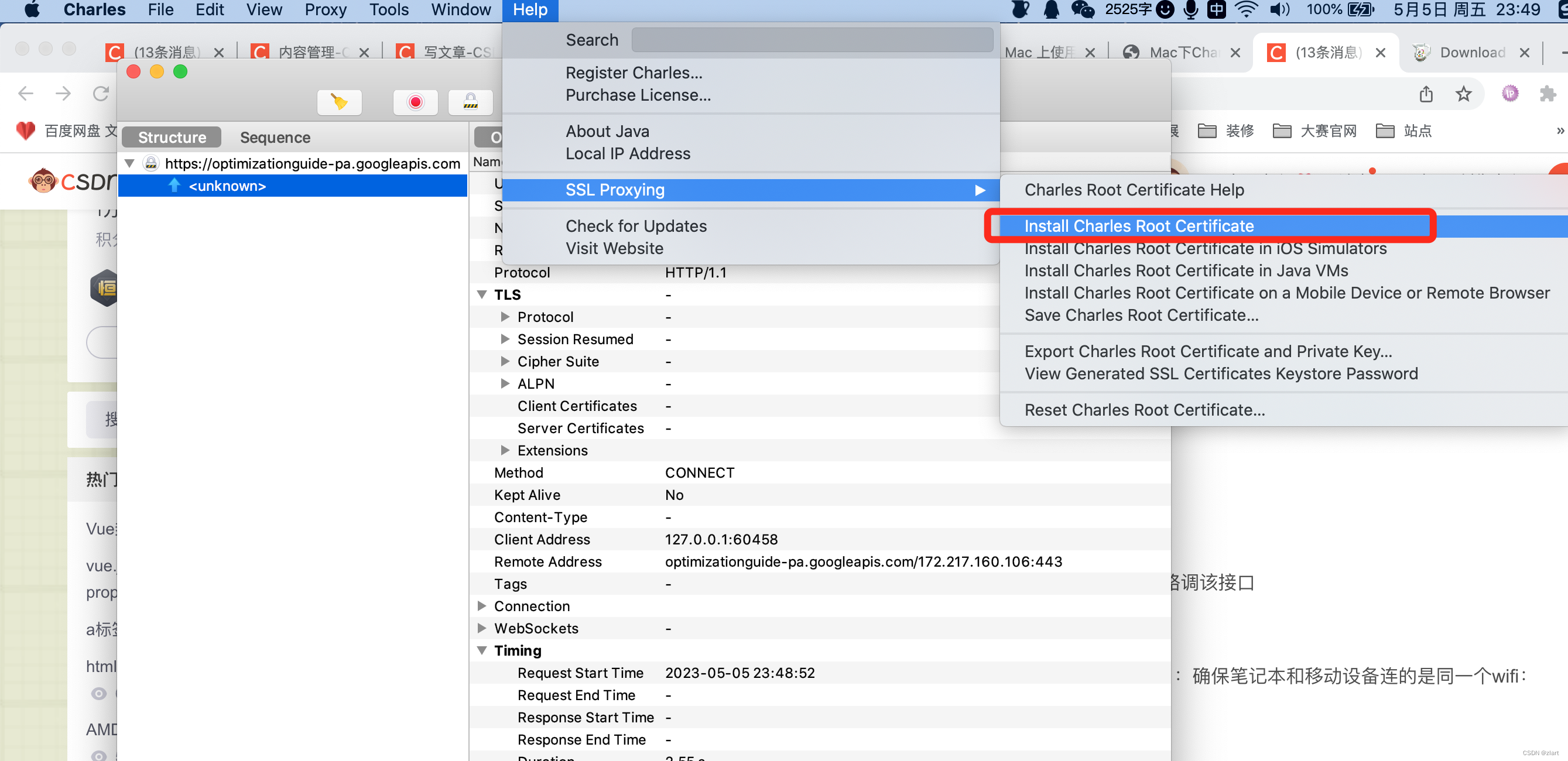Collapse the TLS section
This screenshot has width=1568, height=761.
(x=481, y=294)
